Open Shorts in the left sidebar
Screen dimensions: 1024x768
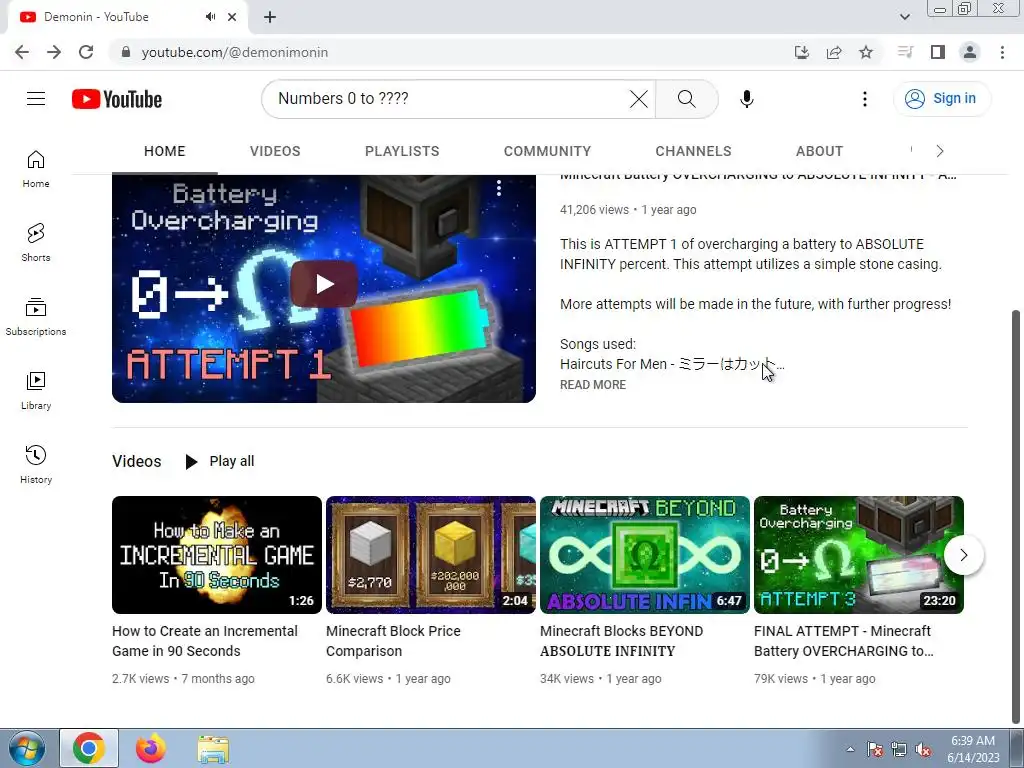coord(36,243)
